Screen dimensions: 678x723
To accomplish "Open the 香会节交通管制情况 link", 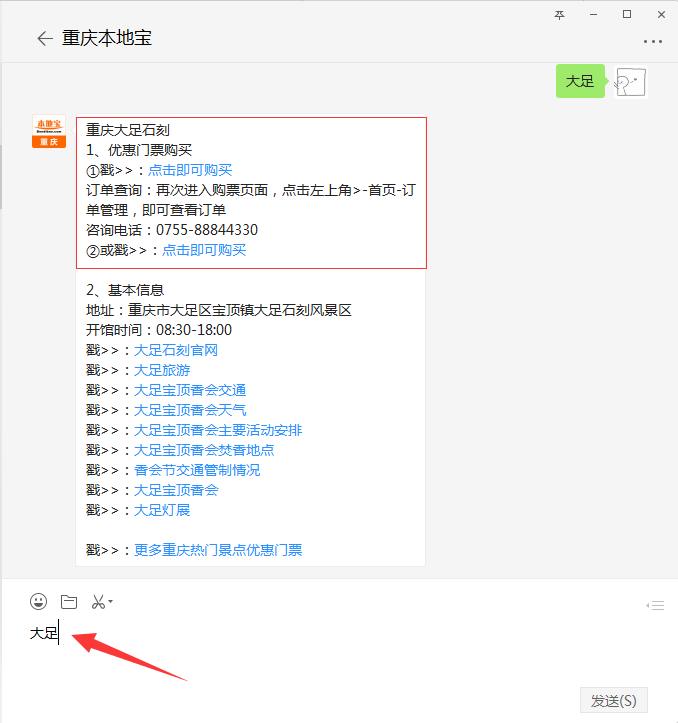I will click(197, 470).
